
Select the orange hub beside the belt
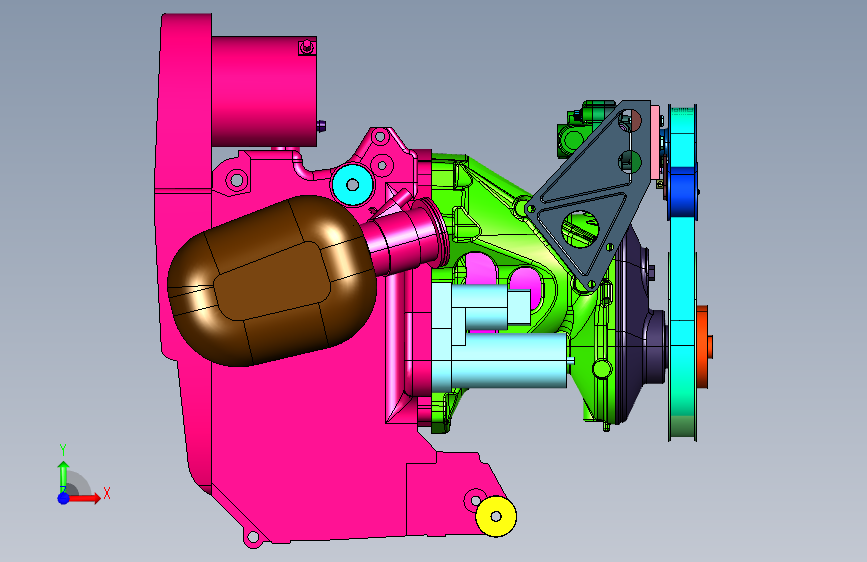(704, 346)
